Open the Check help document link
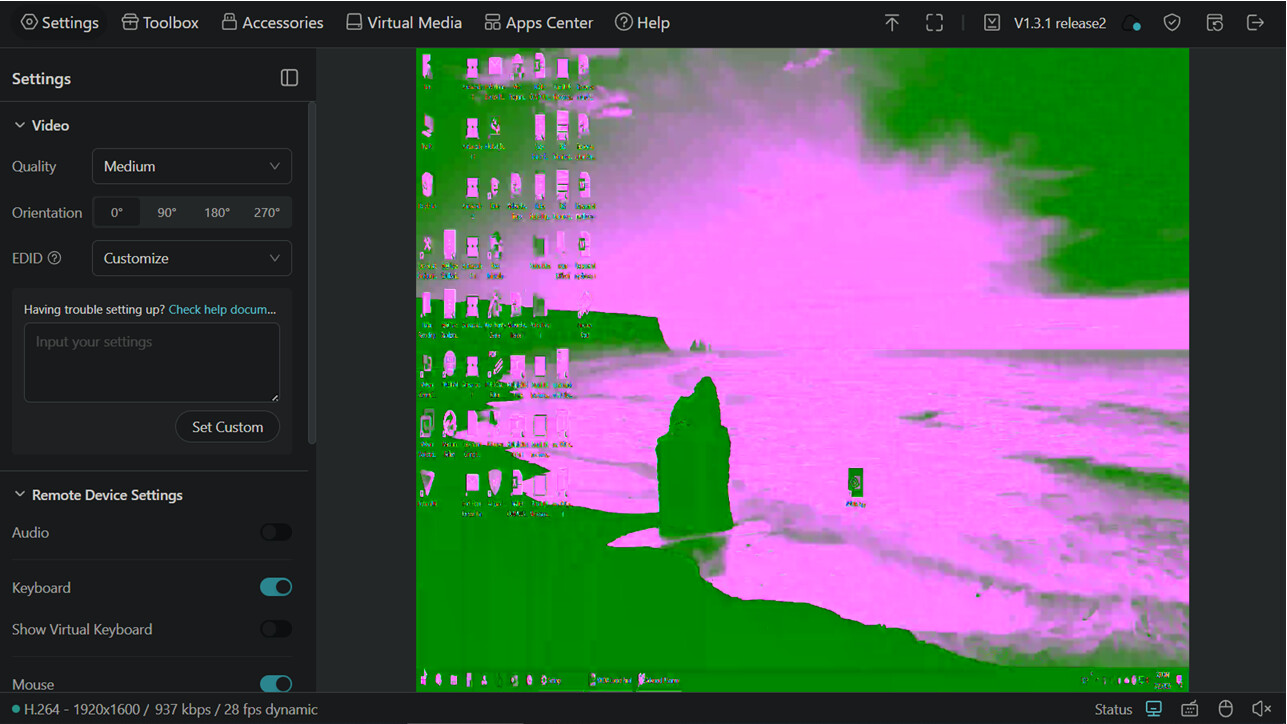This screenshot has height=724, width=1287. tap(222, 310)
